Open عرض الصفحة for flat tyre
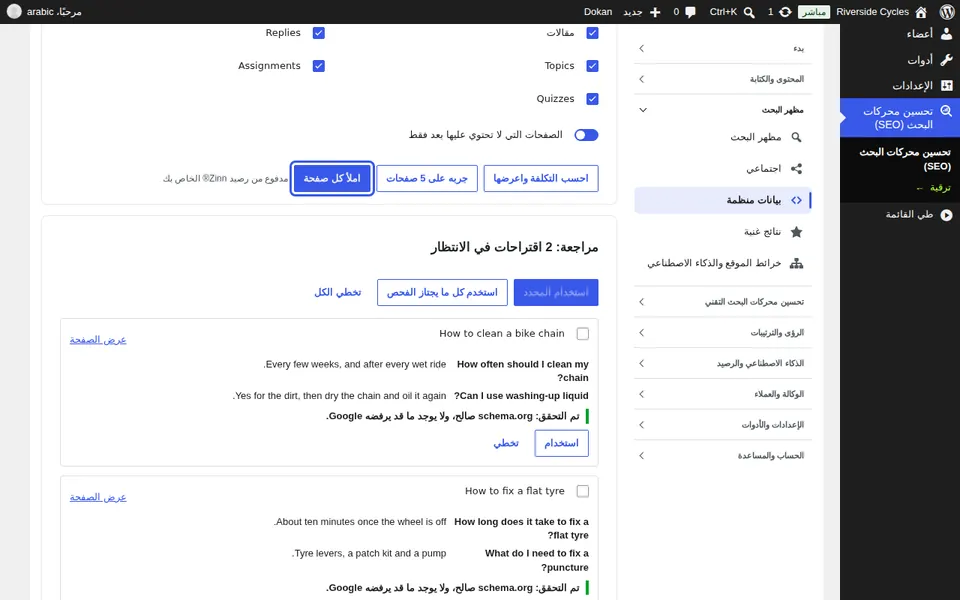The image size is (960, 600). click(98, 497)
